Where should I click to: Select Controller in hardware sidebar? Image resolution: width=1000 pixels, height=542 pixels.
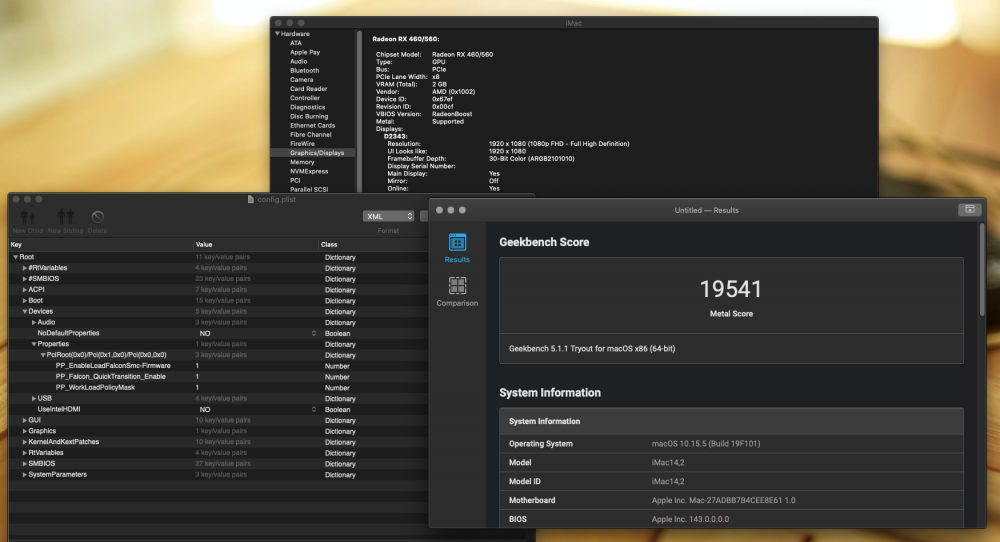305,98
